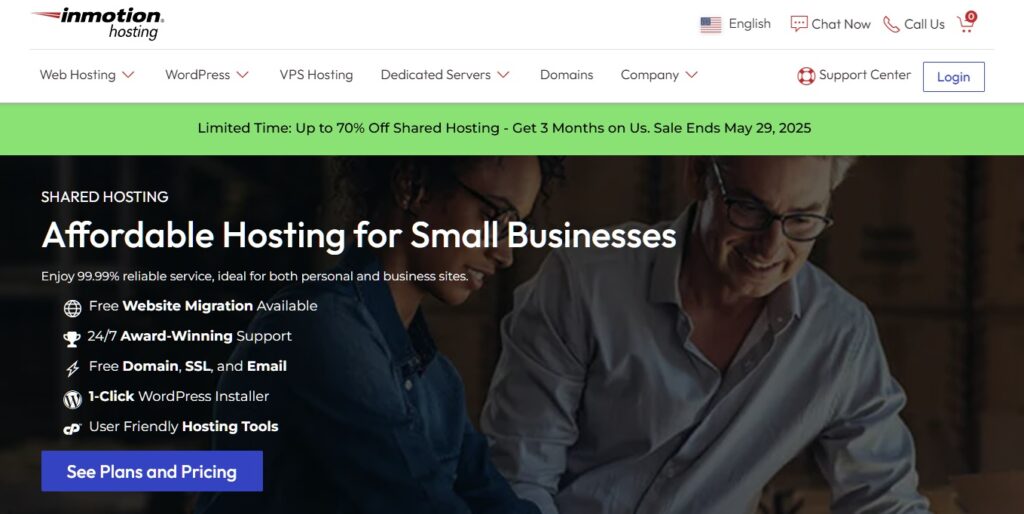This screenshot has height=514, width=1024.
Task: Open the Domains menu item
Action: tap(566, 75)
